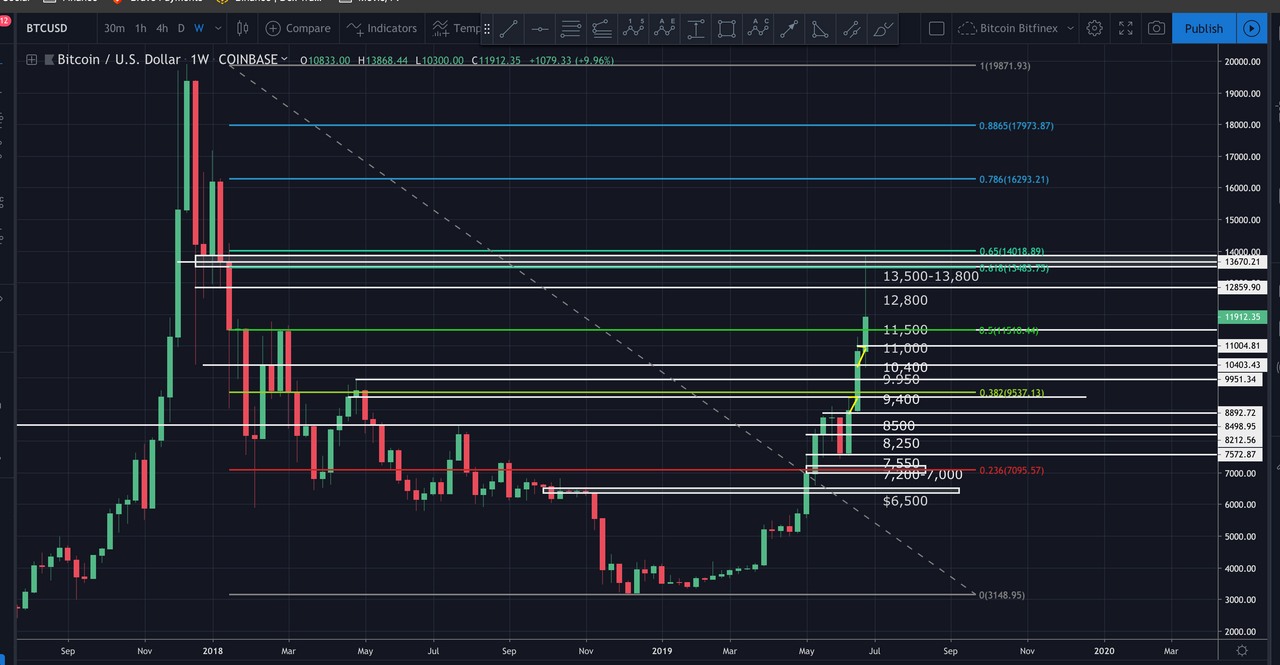
Task: Open the Indicators dialog
Action: pyautogui.click(x=380, y=28)
